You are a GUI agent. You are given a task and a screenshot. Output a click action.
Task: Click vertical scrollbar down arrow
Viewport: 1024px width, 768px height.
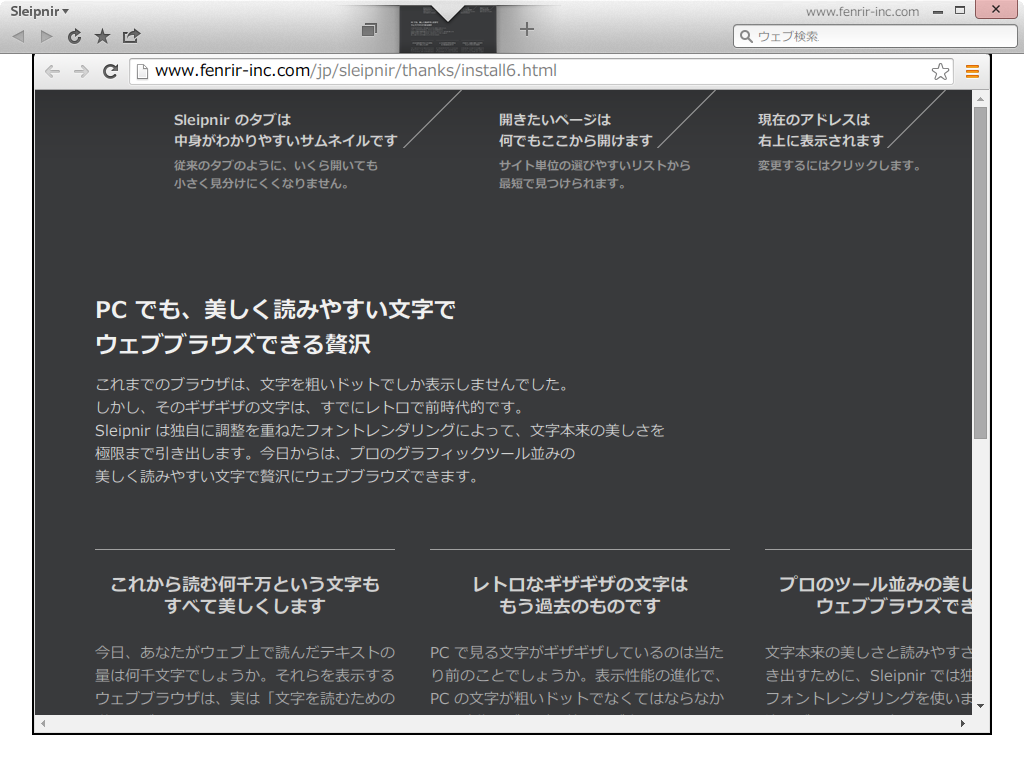(980, 706)
